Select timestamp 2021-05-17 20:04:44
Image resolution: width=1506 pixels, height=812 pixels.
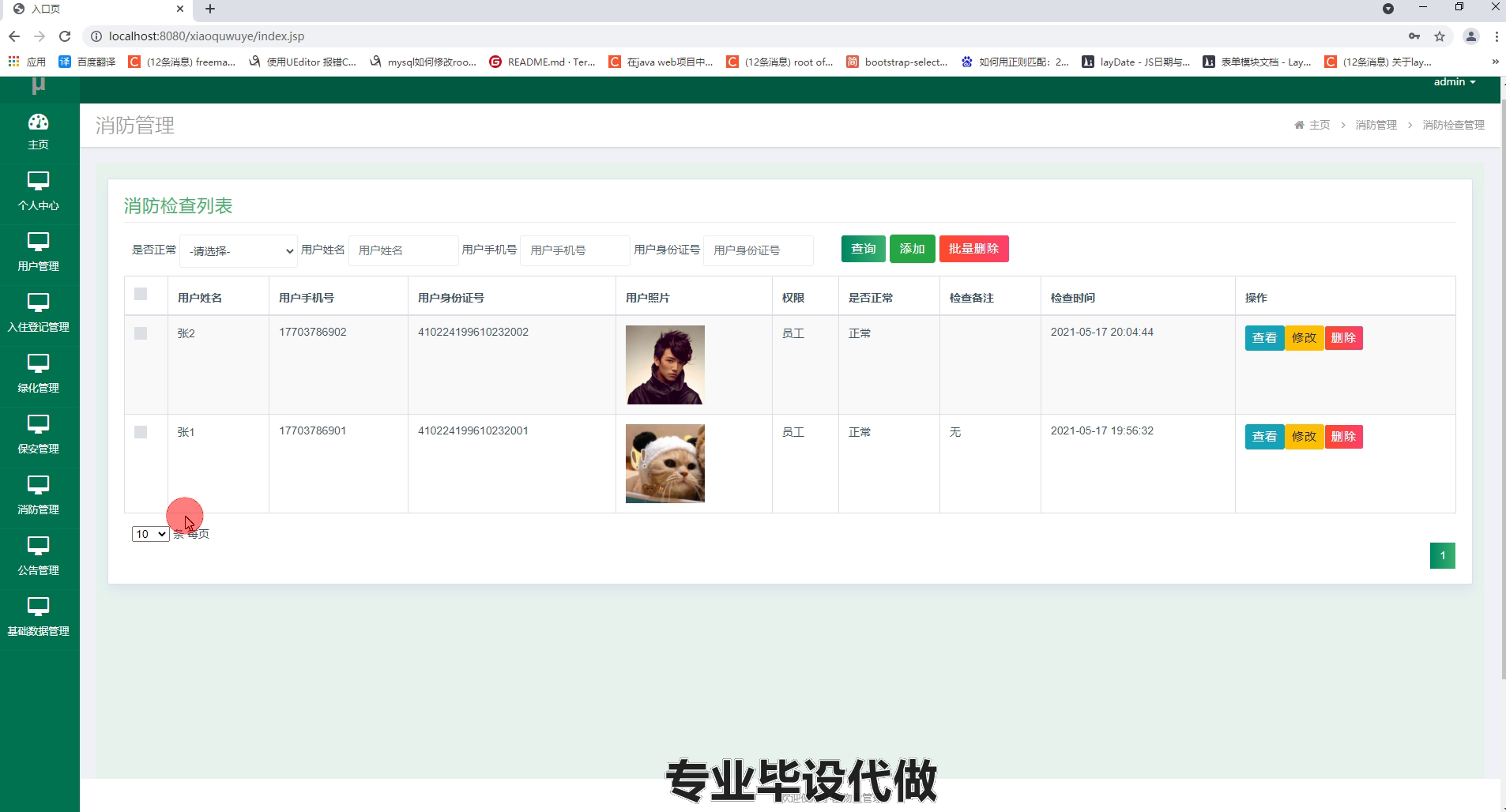click(x=1101, y=332)
